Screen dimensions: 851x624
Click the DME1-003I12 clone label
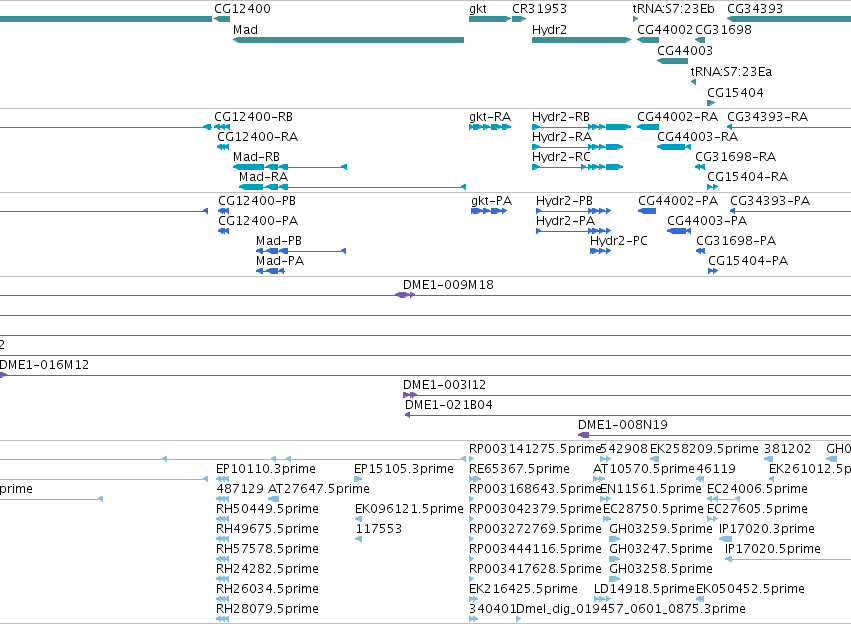444,385
